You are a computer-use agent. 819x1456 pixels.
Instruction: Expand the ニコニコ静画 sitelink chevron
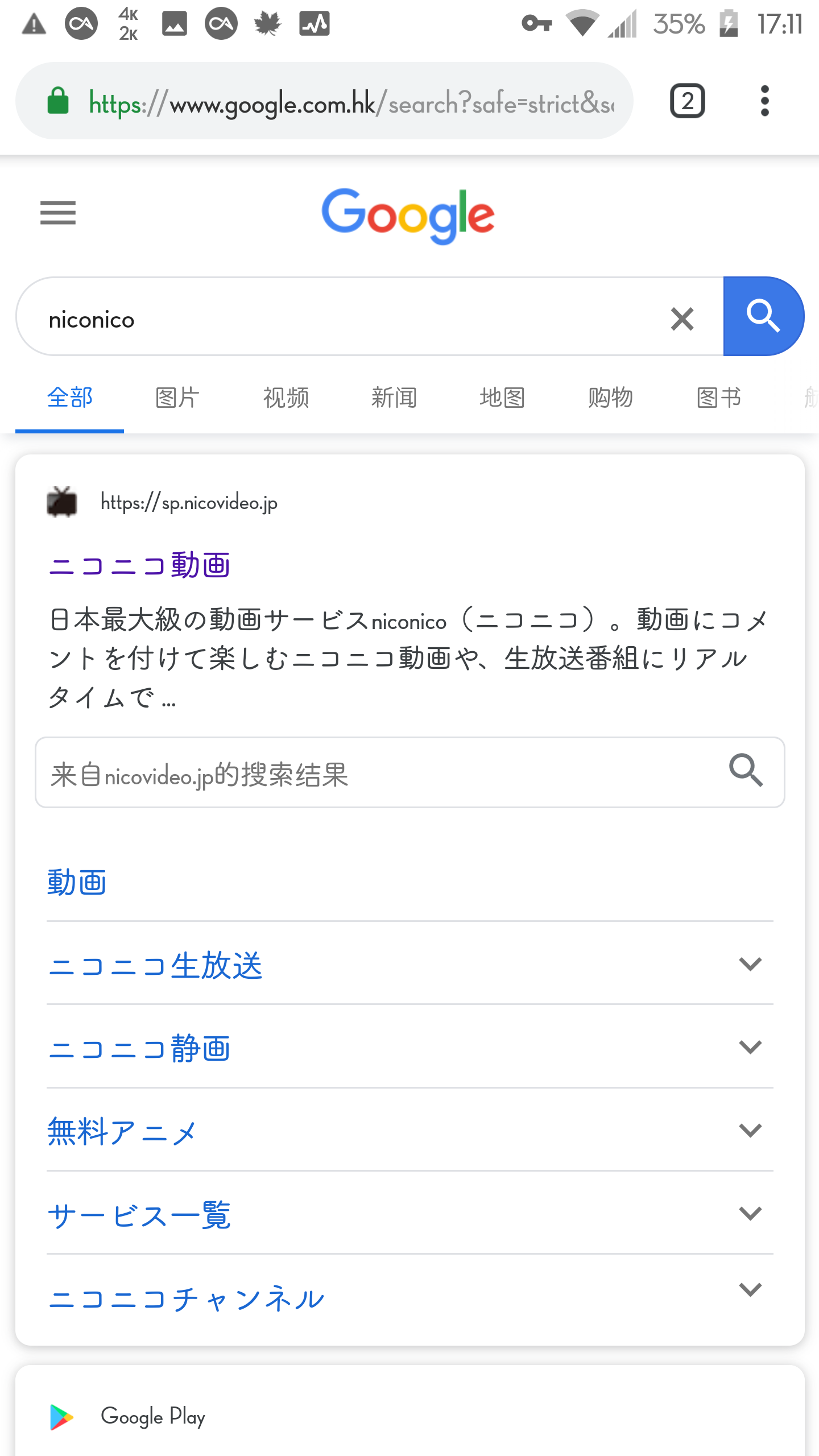click(750, 1047)
